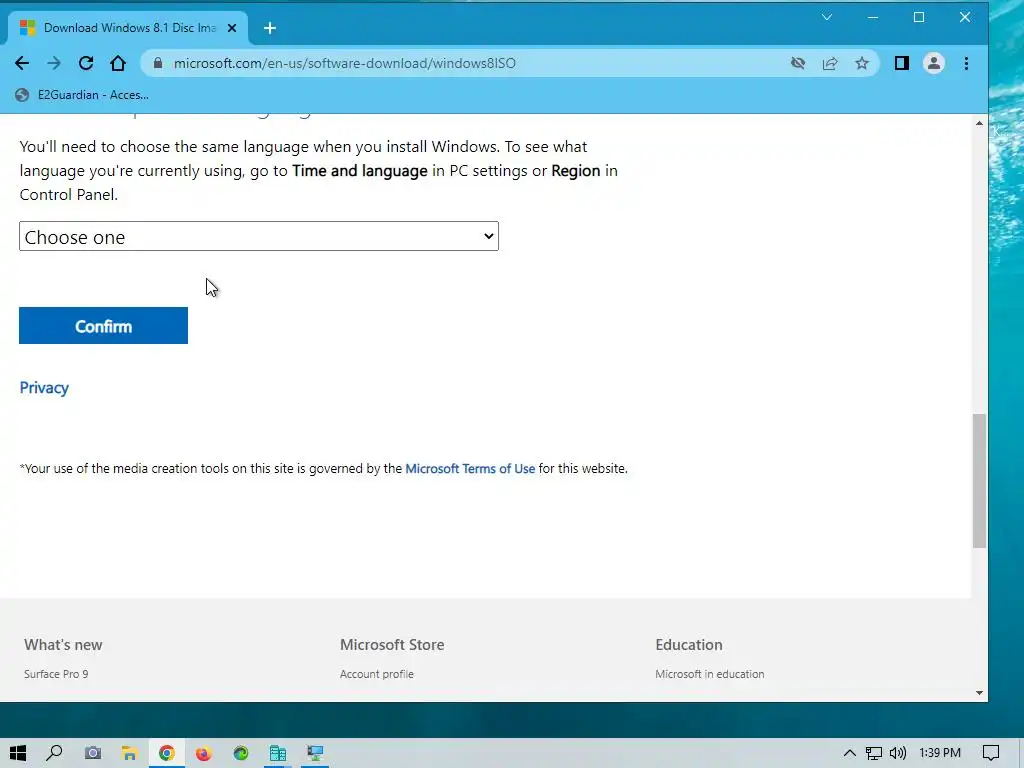This screenshot has width=1024, height=768.
Task: Open the Chrome profile avatar
Action: pyautogui.click(x=934, y=63)
